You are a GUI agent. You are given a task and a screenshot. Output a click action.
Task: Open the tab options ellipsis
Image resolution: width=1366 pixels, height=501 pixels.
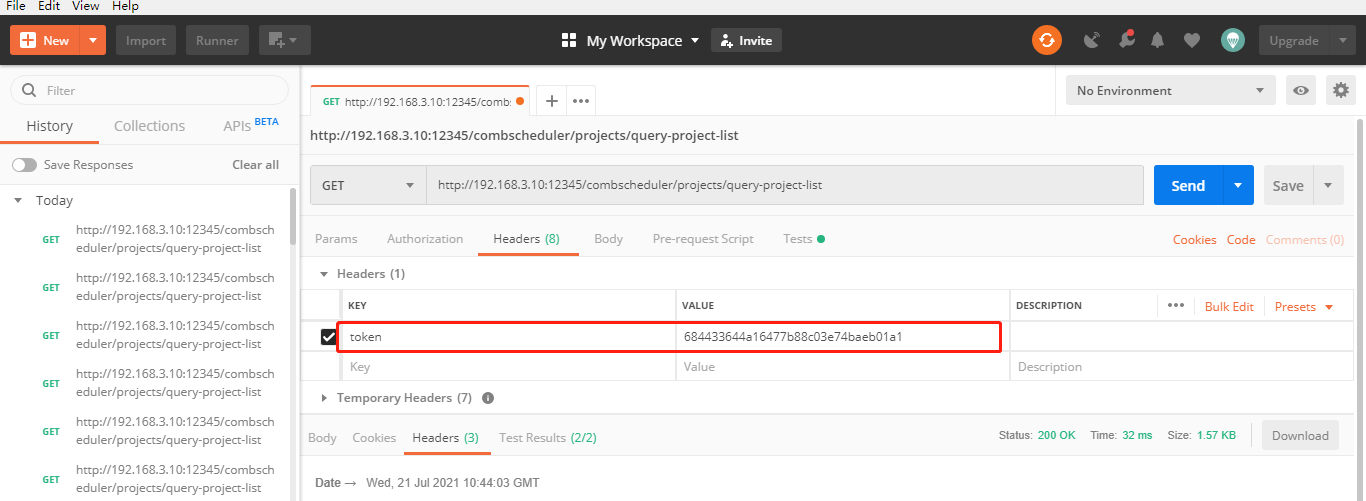pyautogui.click(x=581, y=101)
